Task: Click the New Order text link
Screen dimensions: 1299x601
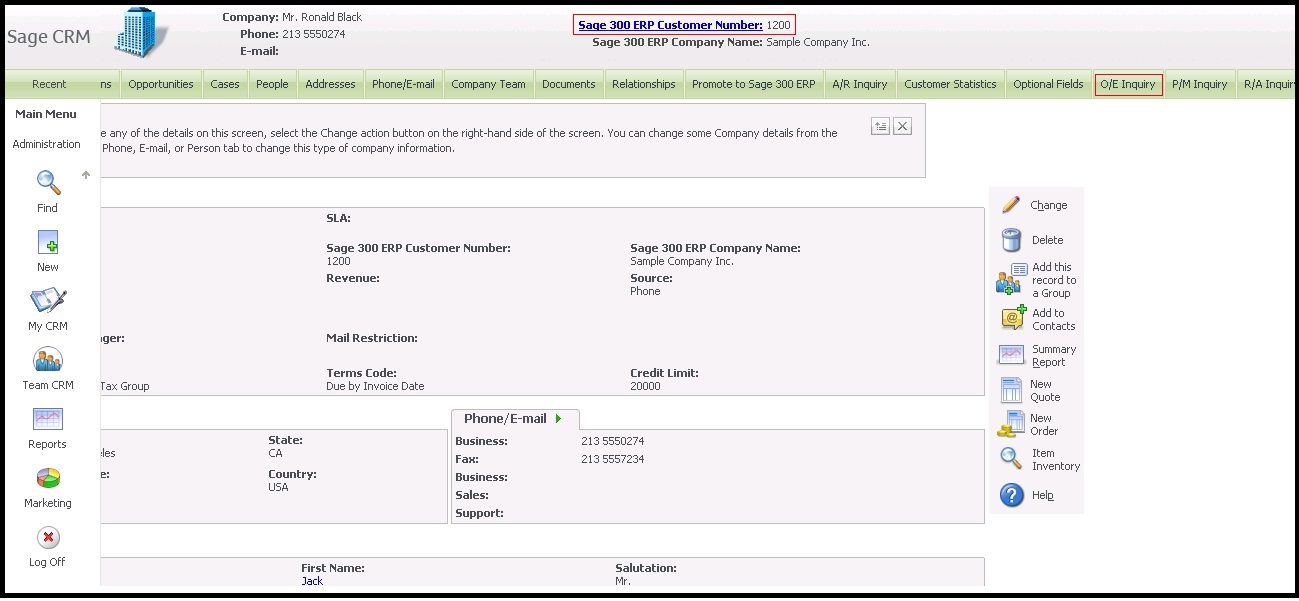Action: click(x=1044, y=425)
